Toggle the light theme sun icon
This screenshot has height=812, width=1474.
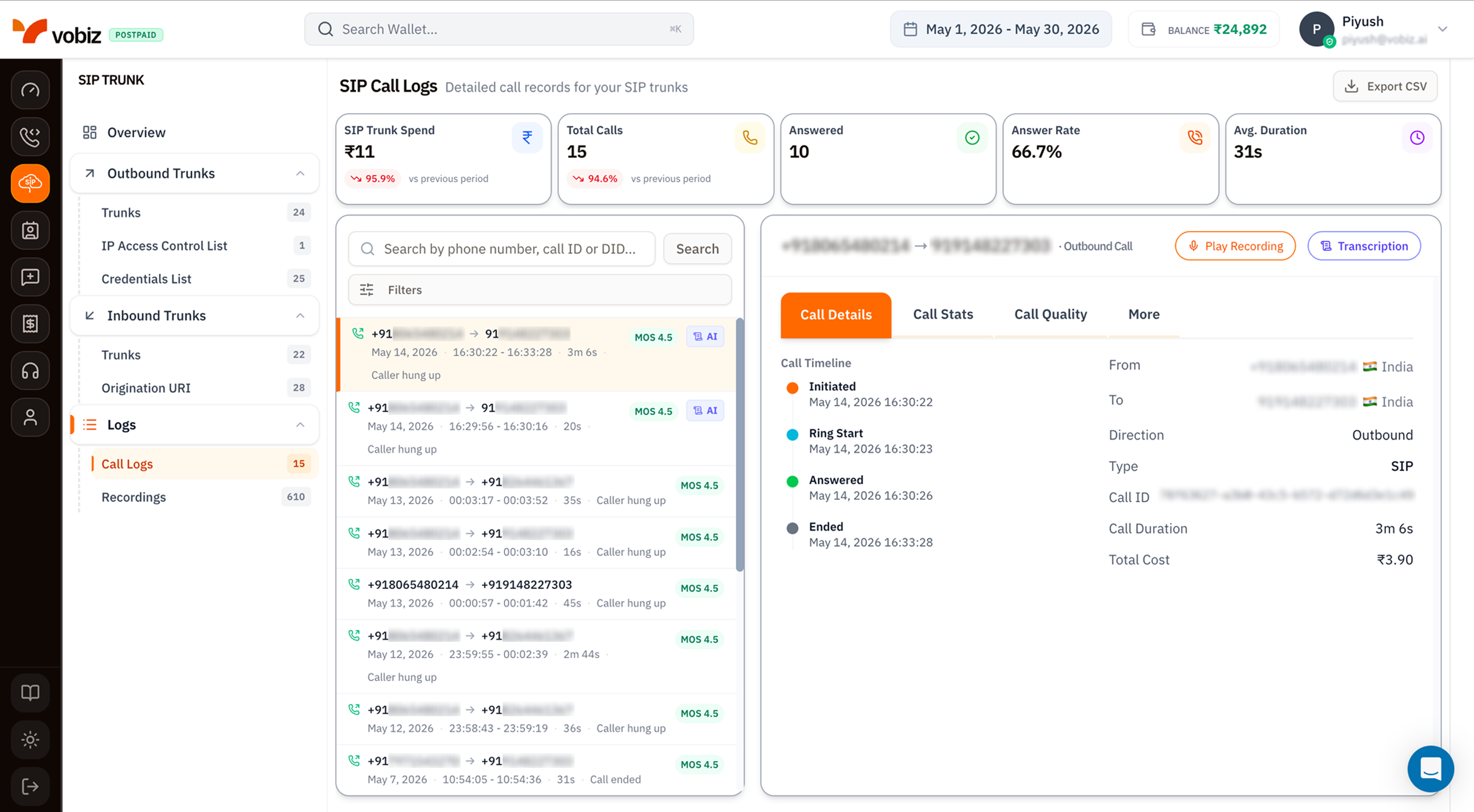[30, 740]
